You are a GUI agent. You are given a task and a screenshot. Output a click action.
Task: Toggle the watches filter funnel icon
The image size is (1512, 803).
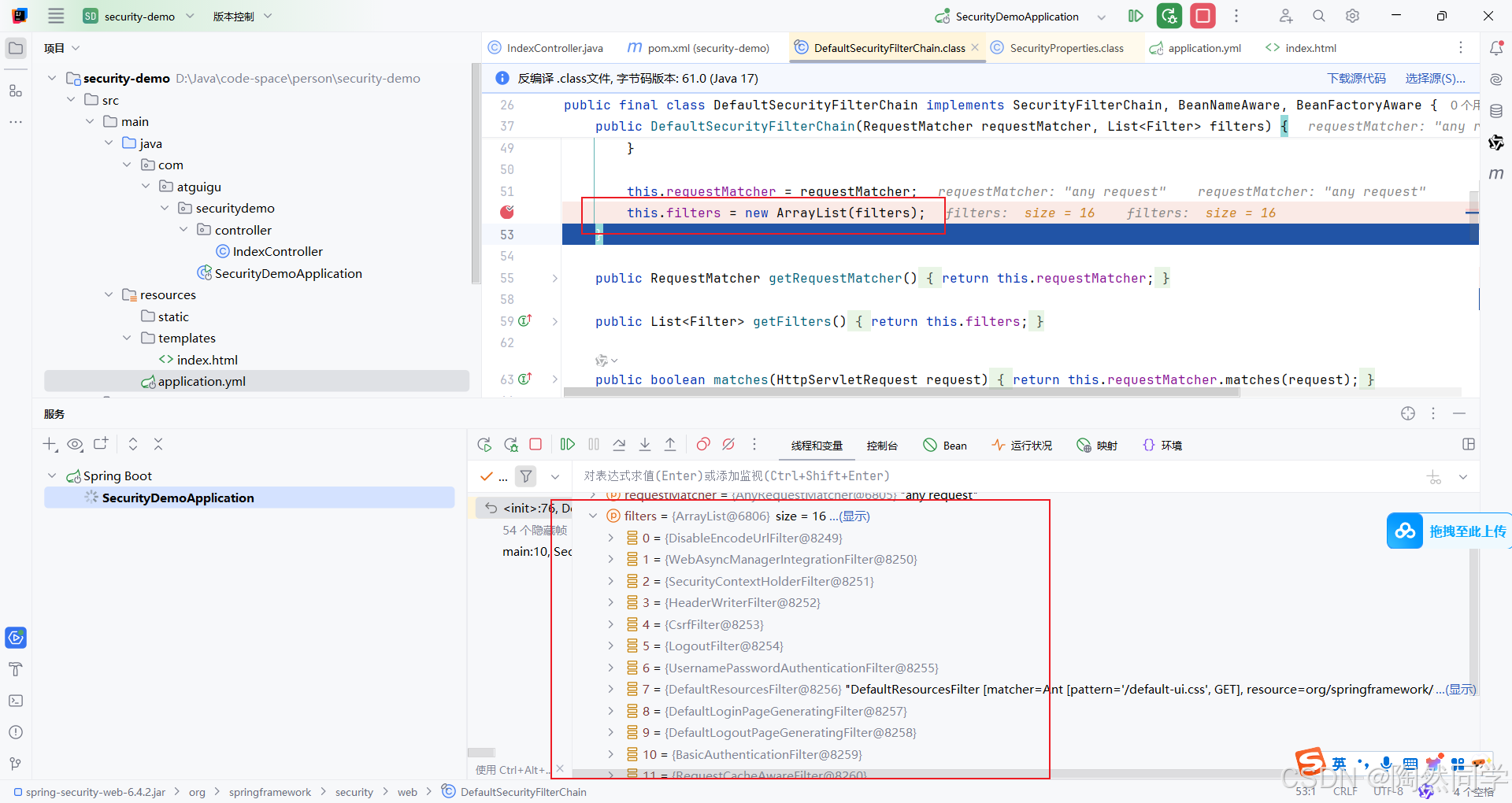[525, 476]
